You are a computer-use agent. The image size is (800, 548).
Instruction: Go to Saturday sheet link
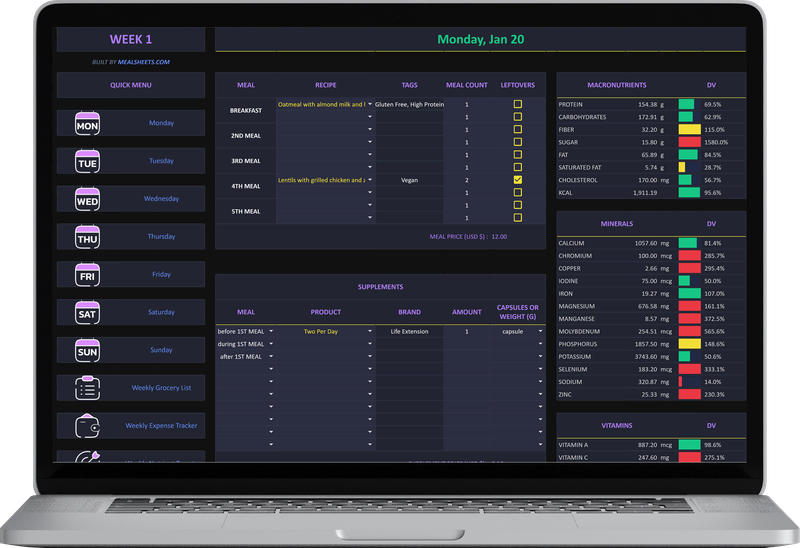pos(161,312)
